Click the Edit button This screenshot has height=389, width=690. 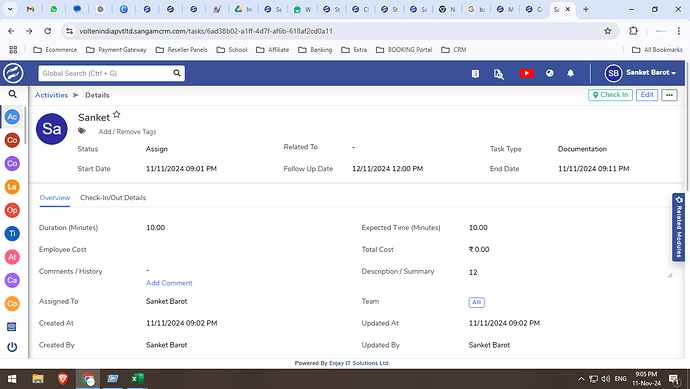tap(647, 95)
